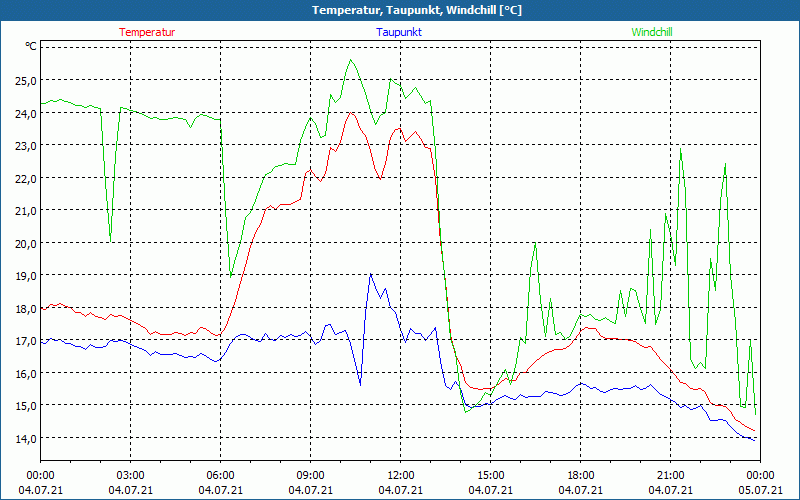The width and height of the screenshot is (800, 500).
Task: Click the blue Taupunkt legend label
Action: coord(399,32)
